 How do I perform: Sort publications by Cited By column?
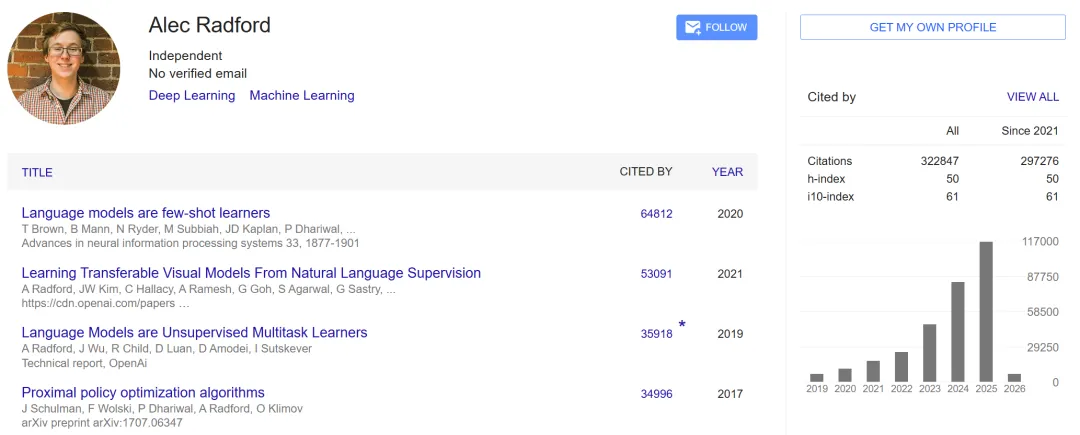pyautogui.click(x=646, y=172)
